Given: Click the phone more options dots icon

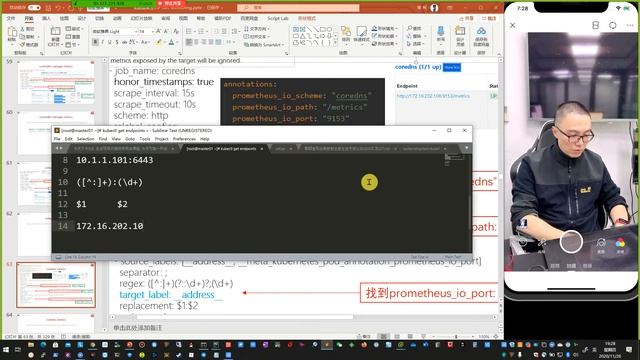Looking at the screenshot, I should coord(629,25).
